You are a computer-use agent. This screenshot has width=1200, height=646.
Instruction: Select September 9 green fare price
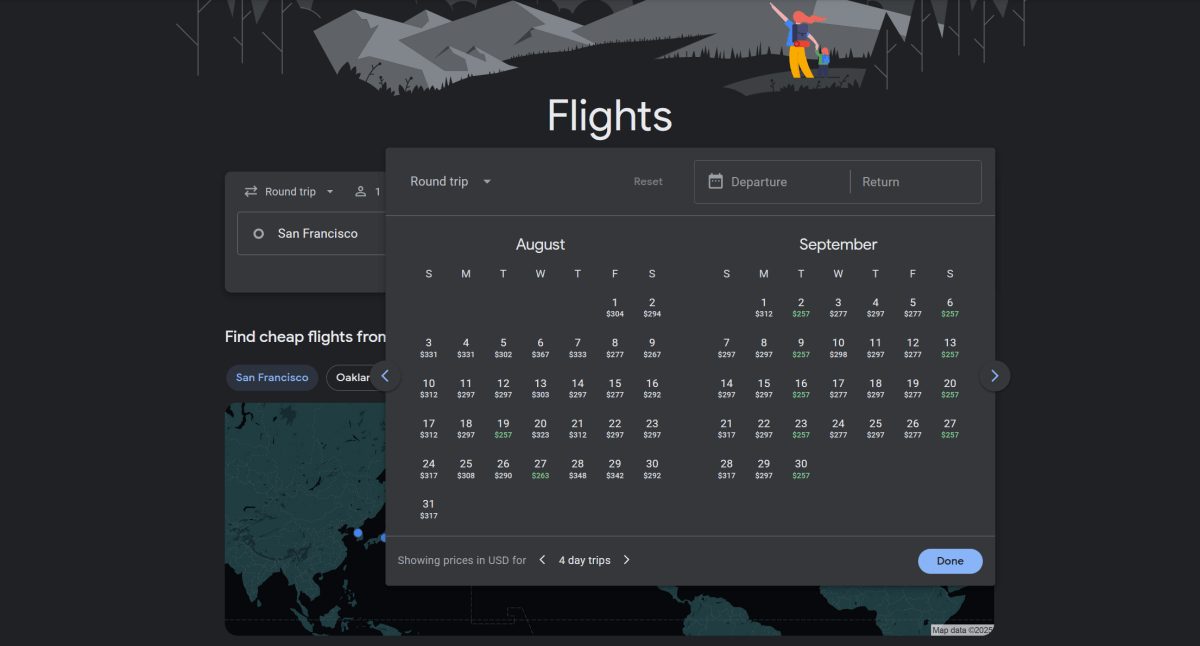tap(800, 347)
